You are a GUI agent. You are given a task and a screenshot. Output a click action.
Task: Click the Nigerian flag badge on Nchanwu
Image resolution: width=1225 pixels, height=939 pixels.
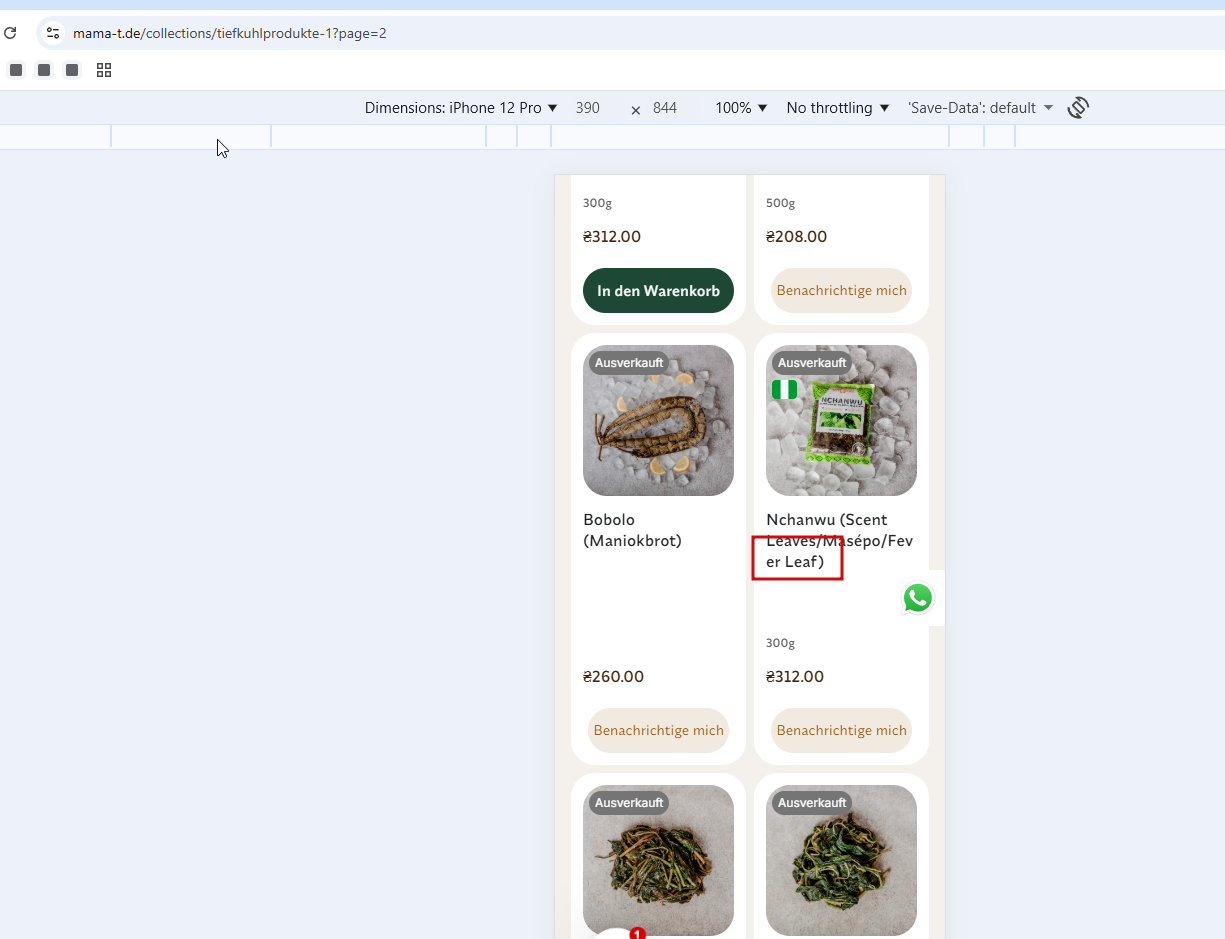785,389
